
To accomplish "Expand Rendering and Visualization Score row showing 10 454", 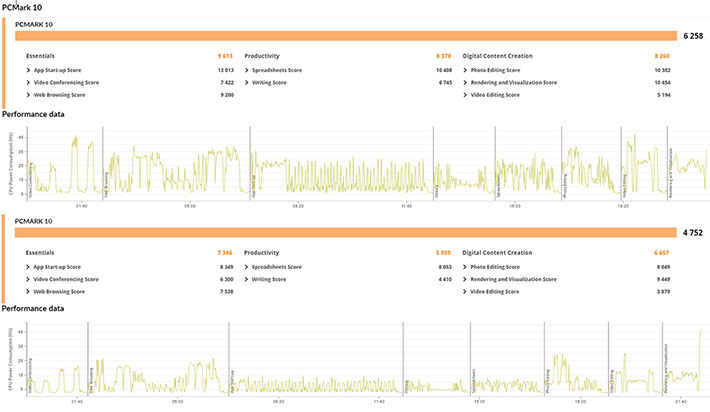I will pos(566,82).
